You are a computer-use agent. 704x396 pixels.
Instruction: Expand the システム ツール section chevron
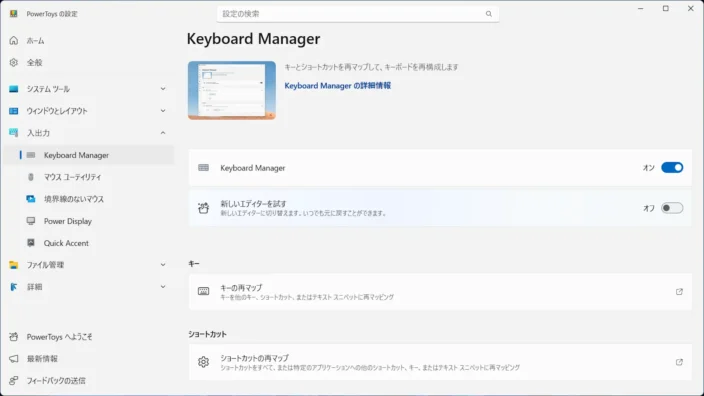163,89
